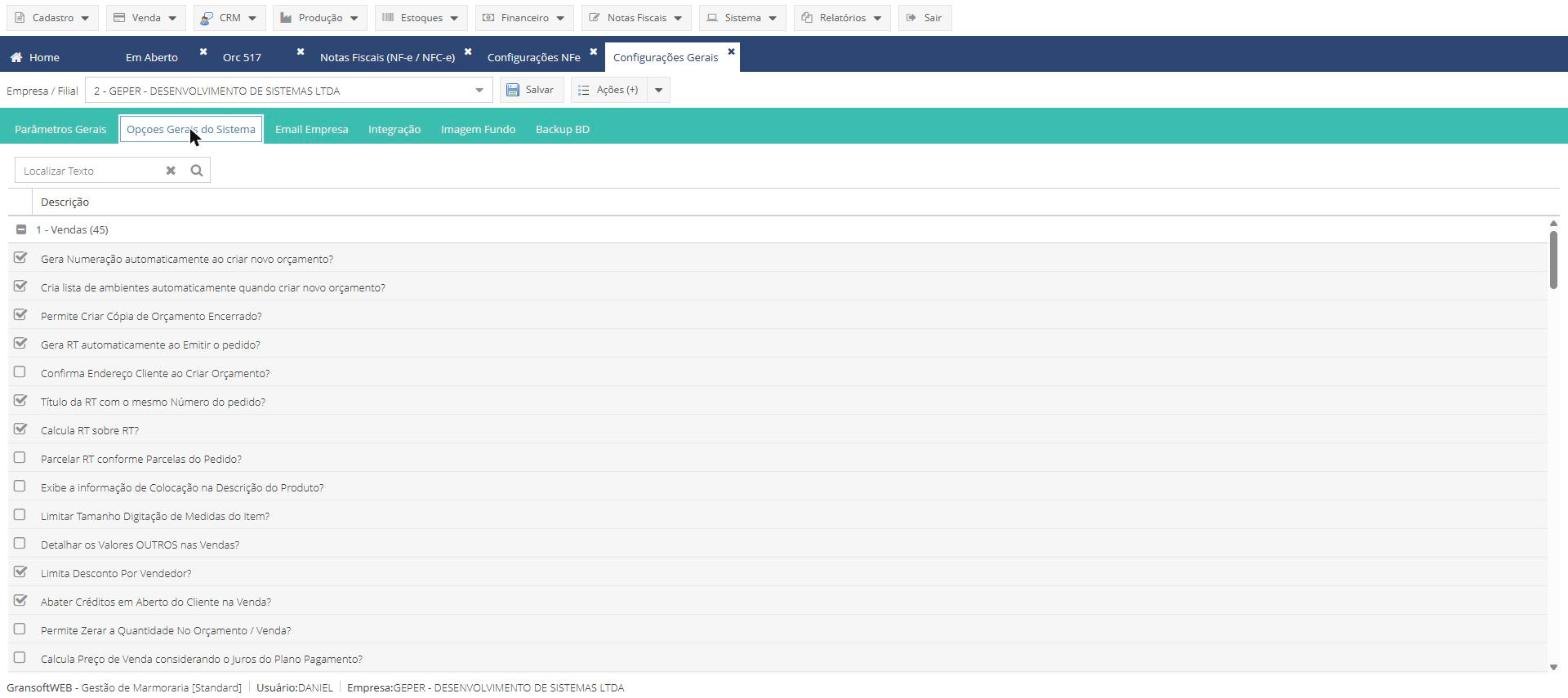Sort by the Descrição column header
The image size is (1568, 698).
(x=65, y=202)
